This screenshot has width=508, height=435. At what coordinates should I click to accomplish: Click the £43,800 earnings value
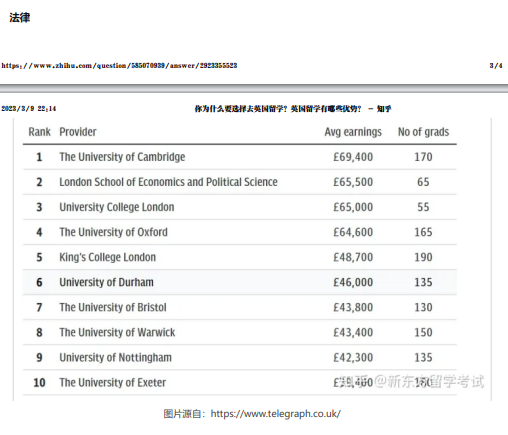coord(353,307)
